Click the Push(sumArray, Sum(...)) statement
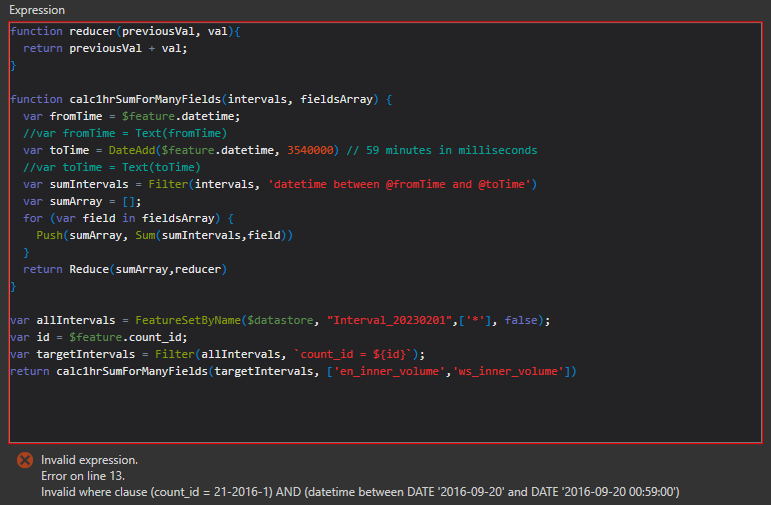The height and width of the screenshot is (505, 771). (x=162, y=235)
